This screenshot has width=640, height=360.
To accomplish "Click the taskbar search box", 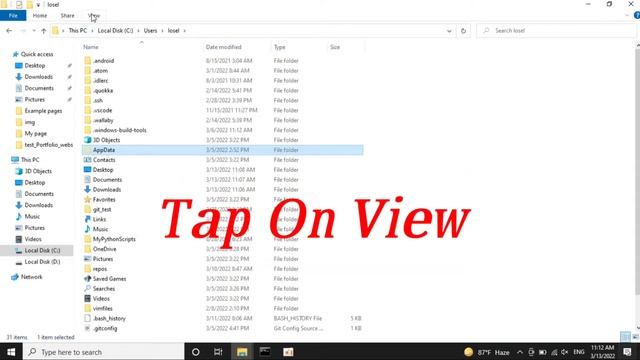I will 104,352.
